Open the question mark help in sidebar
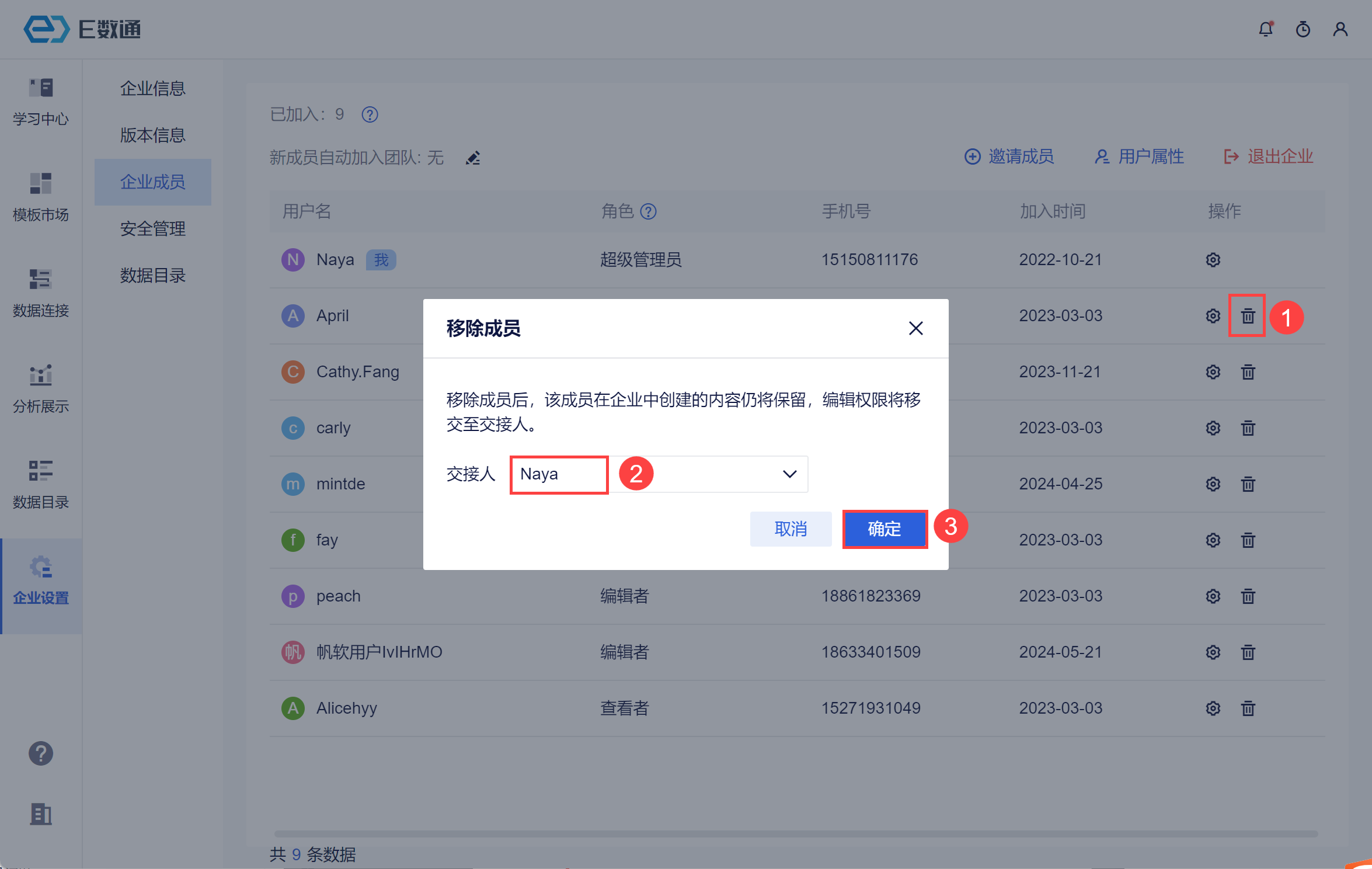The height and width of the screenshot is (869, 1372). pyautogui.click(x=41, y=753)
